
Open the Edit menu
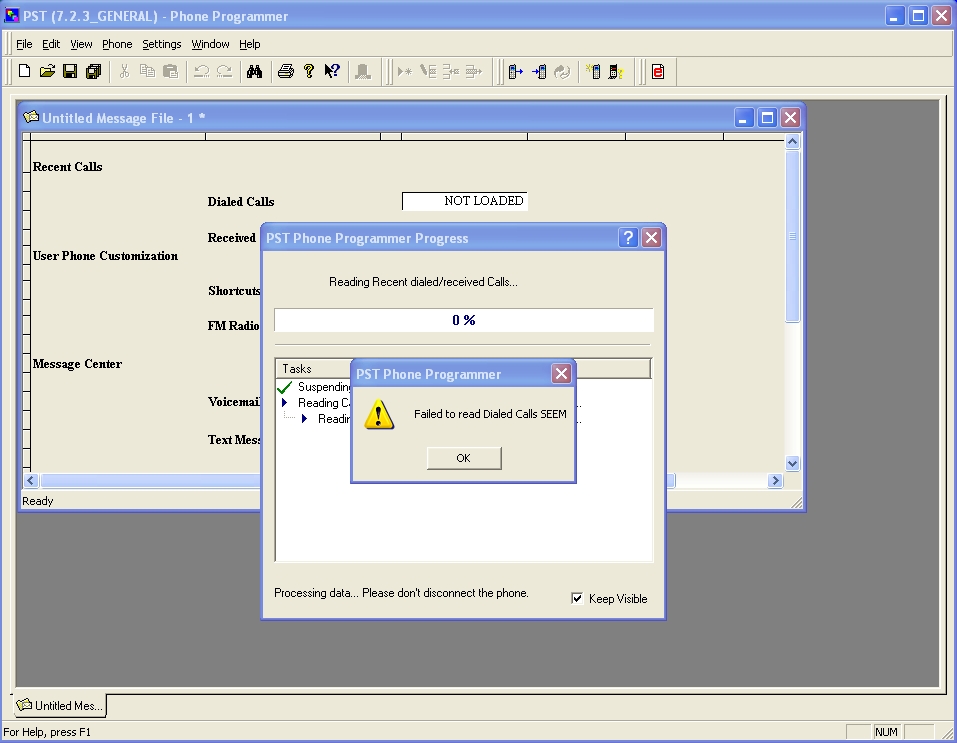tap(51, 44)
